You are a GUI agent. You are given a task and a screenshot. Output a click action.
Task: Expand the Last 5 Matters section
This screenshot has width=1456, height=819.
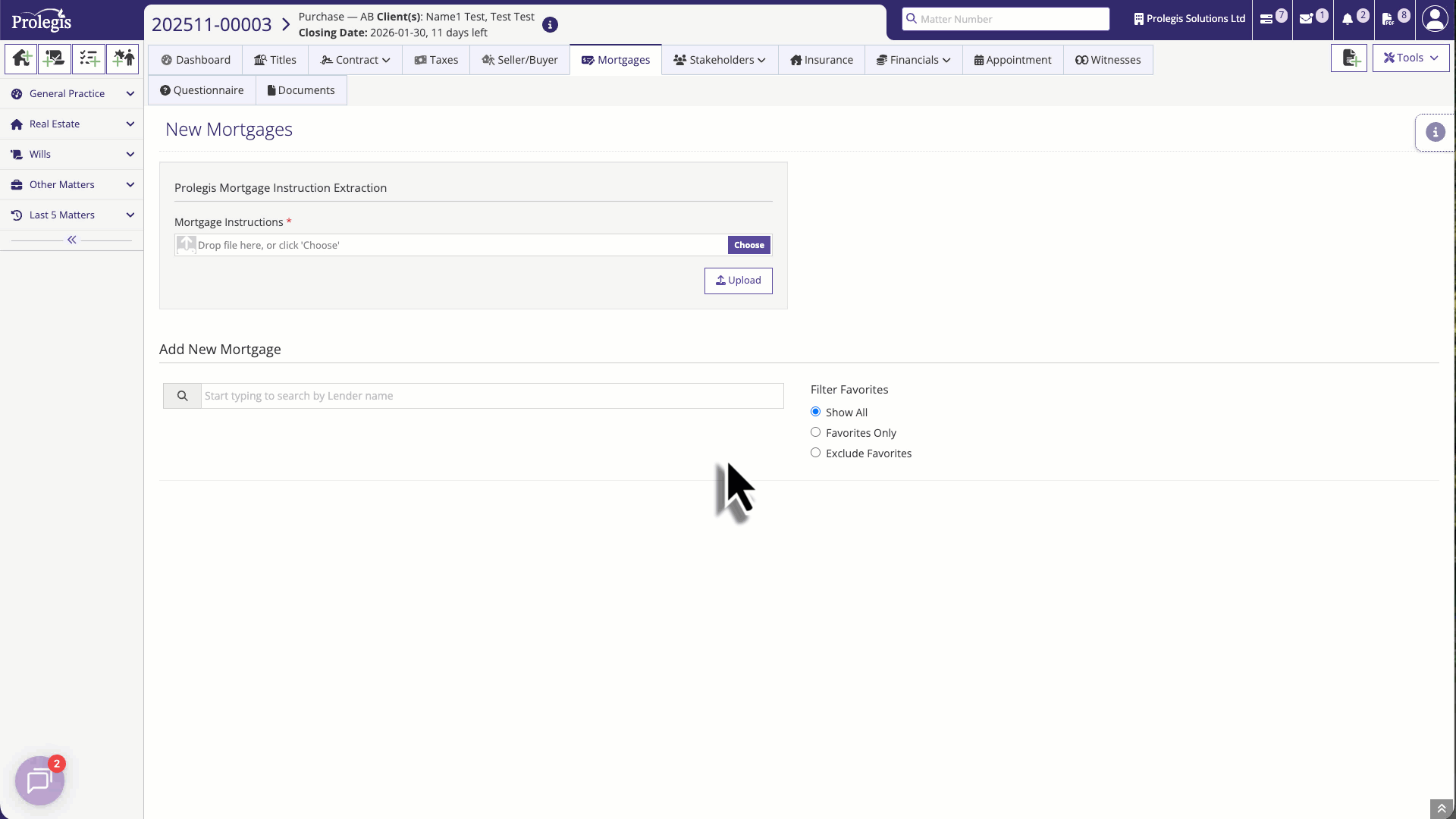72,215
